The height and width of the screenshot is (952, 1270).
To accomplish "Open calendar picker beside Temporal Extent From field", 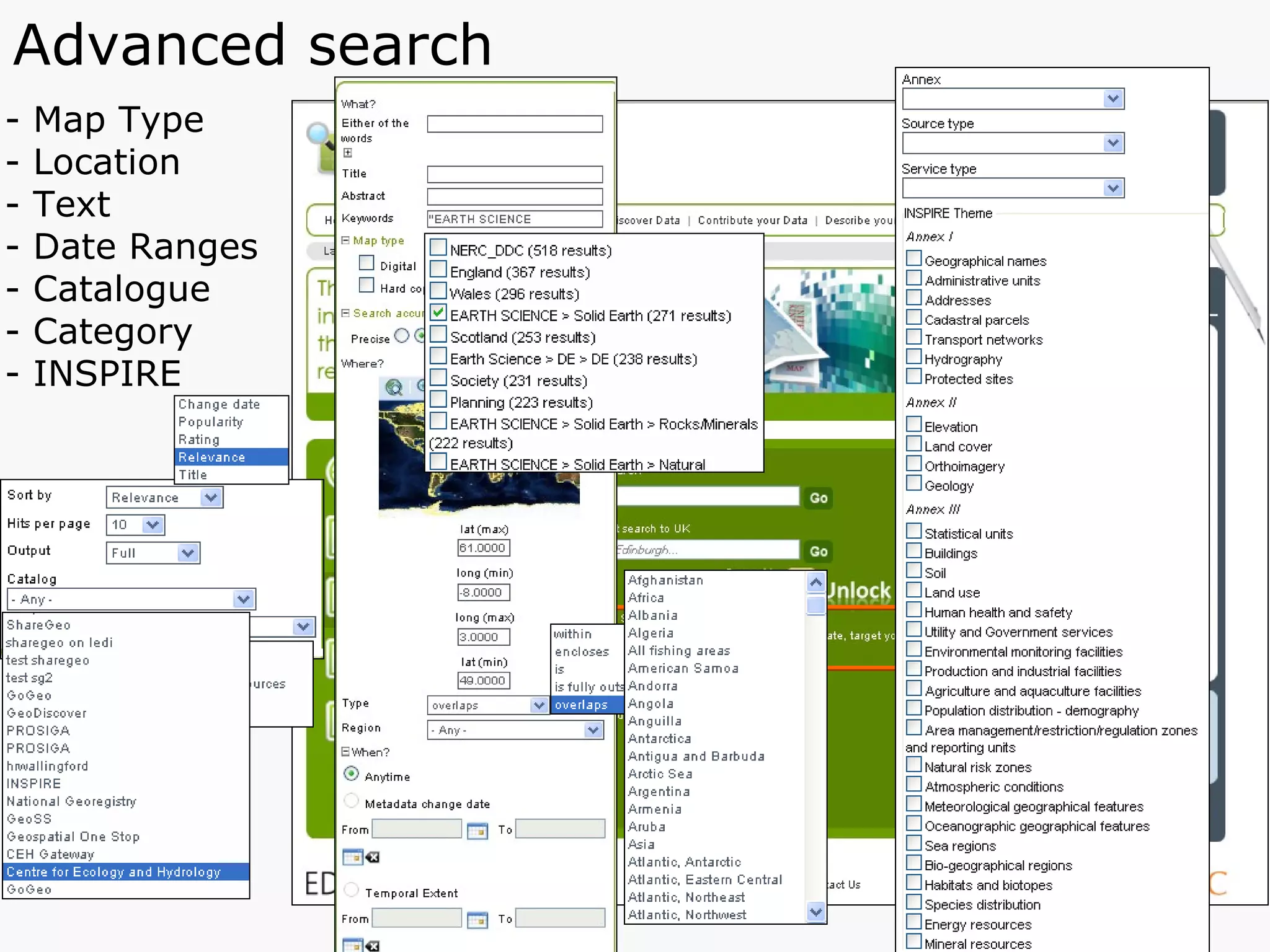I will pos(477,920).
